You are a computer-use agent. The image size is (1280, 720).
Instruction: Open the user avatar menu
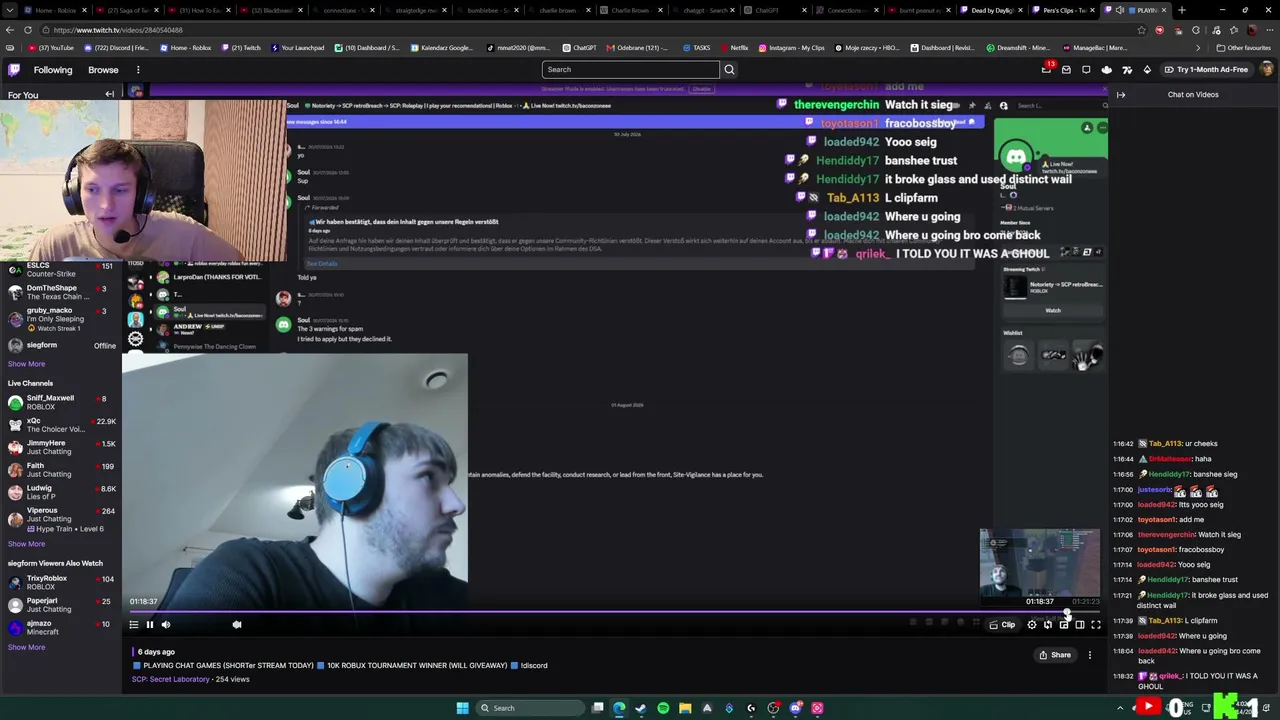1267,70
